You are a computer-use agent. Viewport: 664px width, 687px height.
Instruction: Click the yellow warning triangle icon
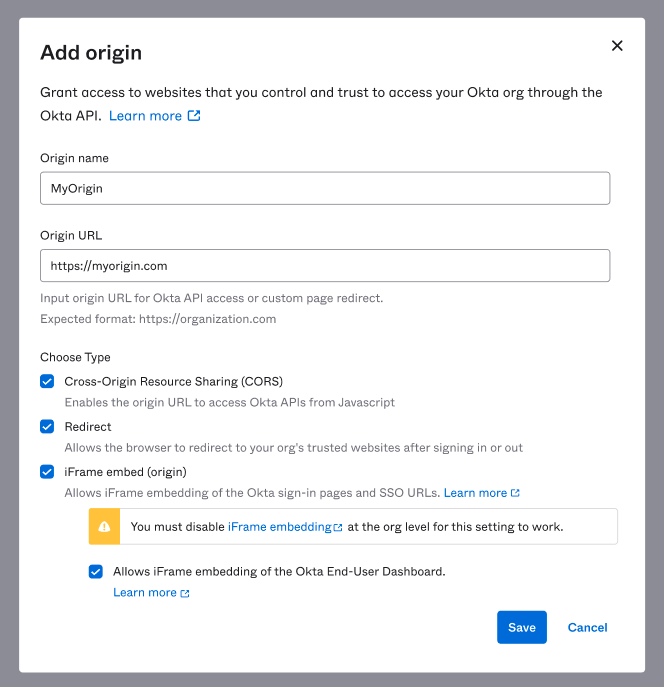[104, 526]
